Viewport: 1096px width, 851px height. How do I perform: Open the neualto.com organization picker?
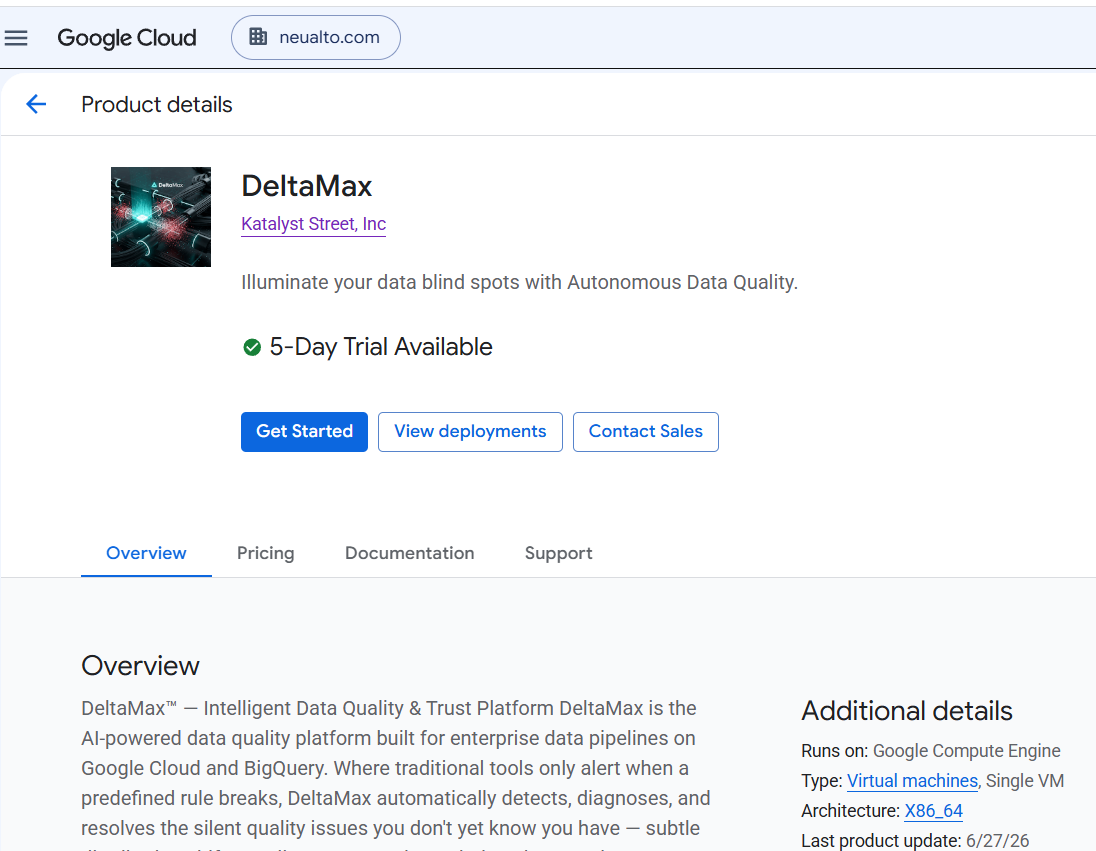click(316, 38)
